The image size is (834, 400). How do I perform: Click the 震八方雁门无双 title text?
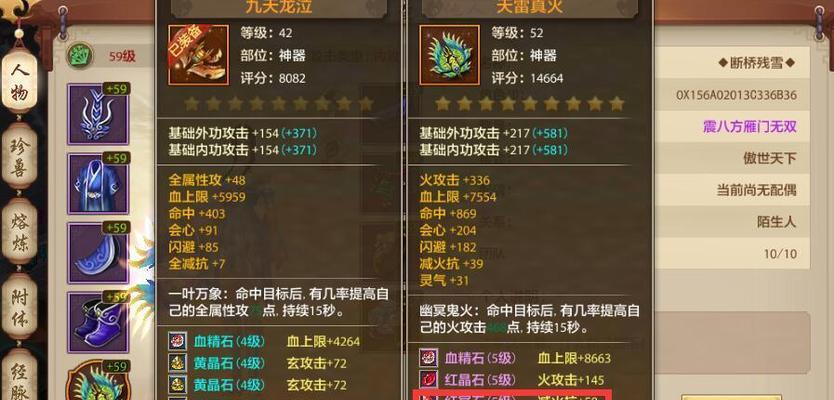pyautogui.click(x=749, y=127)
